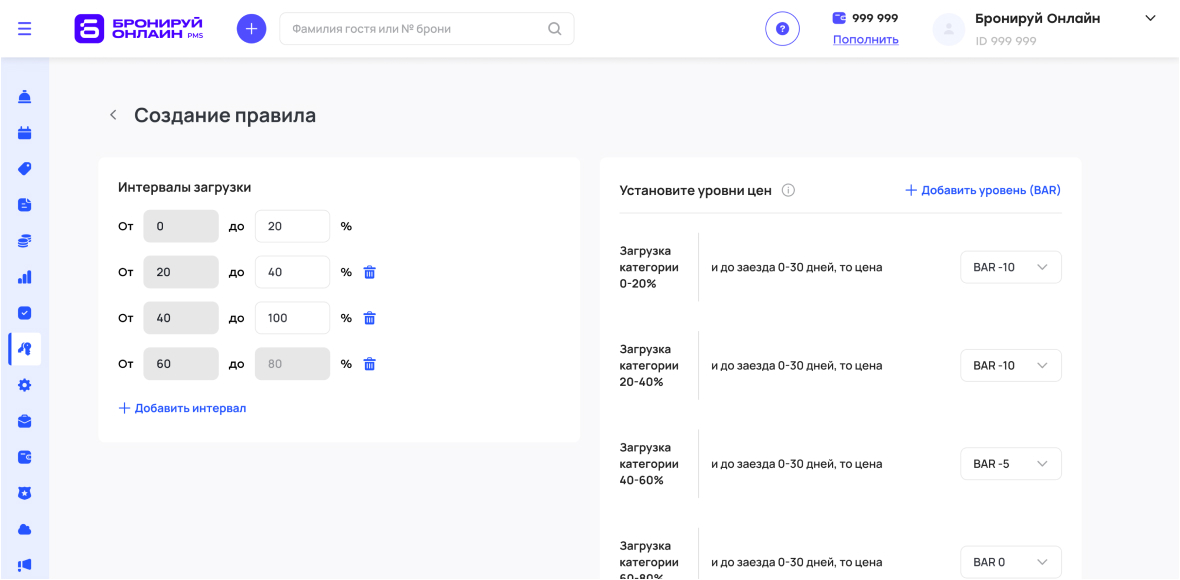Open the price tag sidebar icon
Screen dimensions: 1180x580
coord(25,168)
